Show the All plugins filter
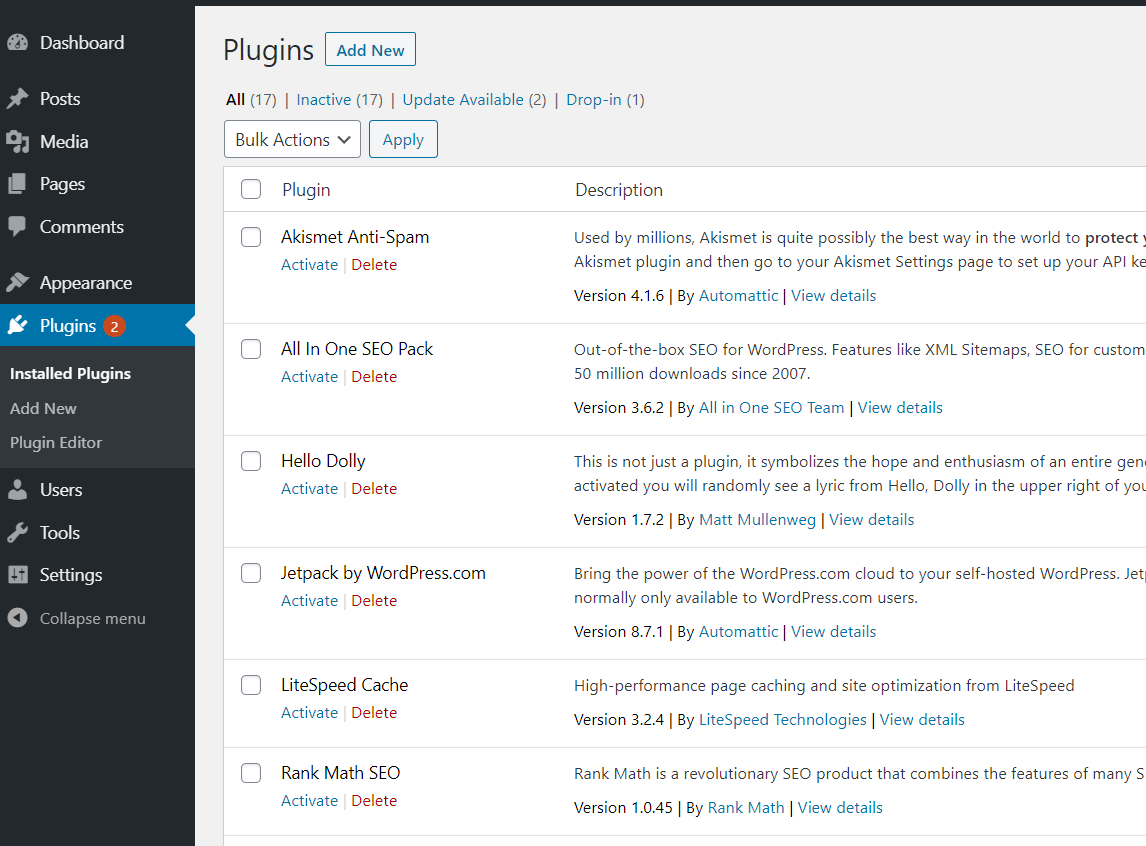The width and height of the screenshot is (1146, 846). (x=235, y=99)
